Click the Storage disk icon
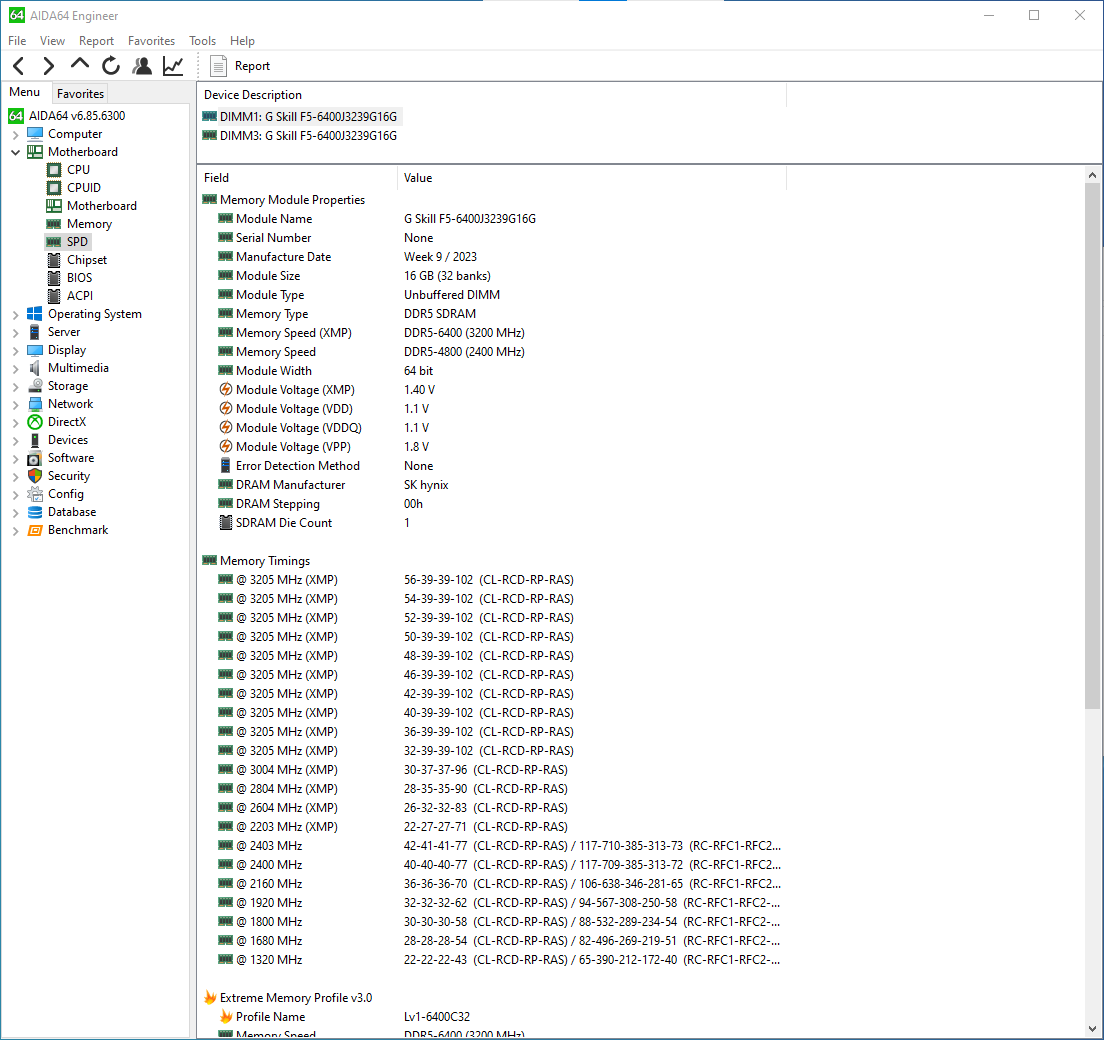 [34, 386]
